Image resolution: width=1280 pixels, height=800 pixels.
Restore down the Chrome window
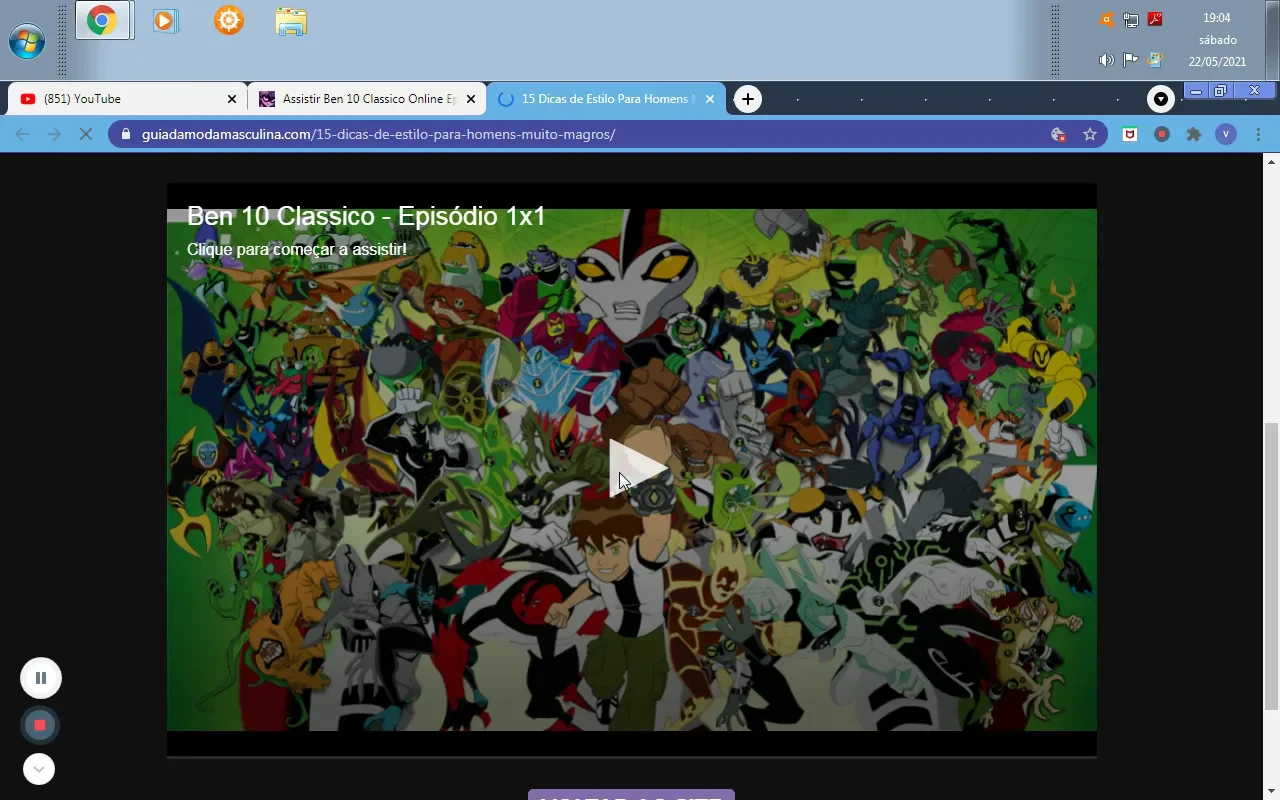pyautogui.click(x=1221, y=91)
